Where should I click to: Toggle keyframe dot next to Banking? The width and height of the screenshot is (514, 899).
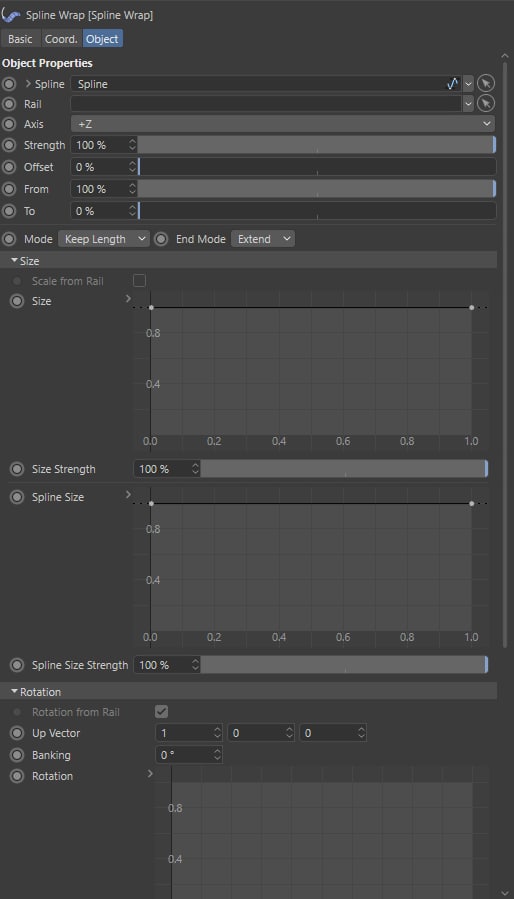point(17,755)
